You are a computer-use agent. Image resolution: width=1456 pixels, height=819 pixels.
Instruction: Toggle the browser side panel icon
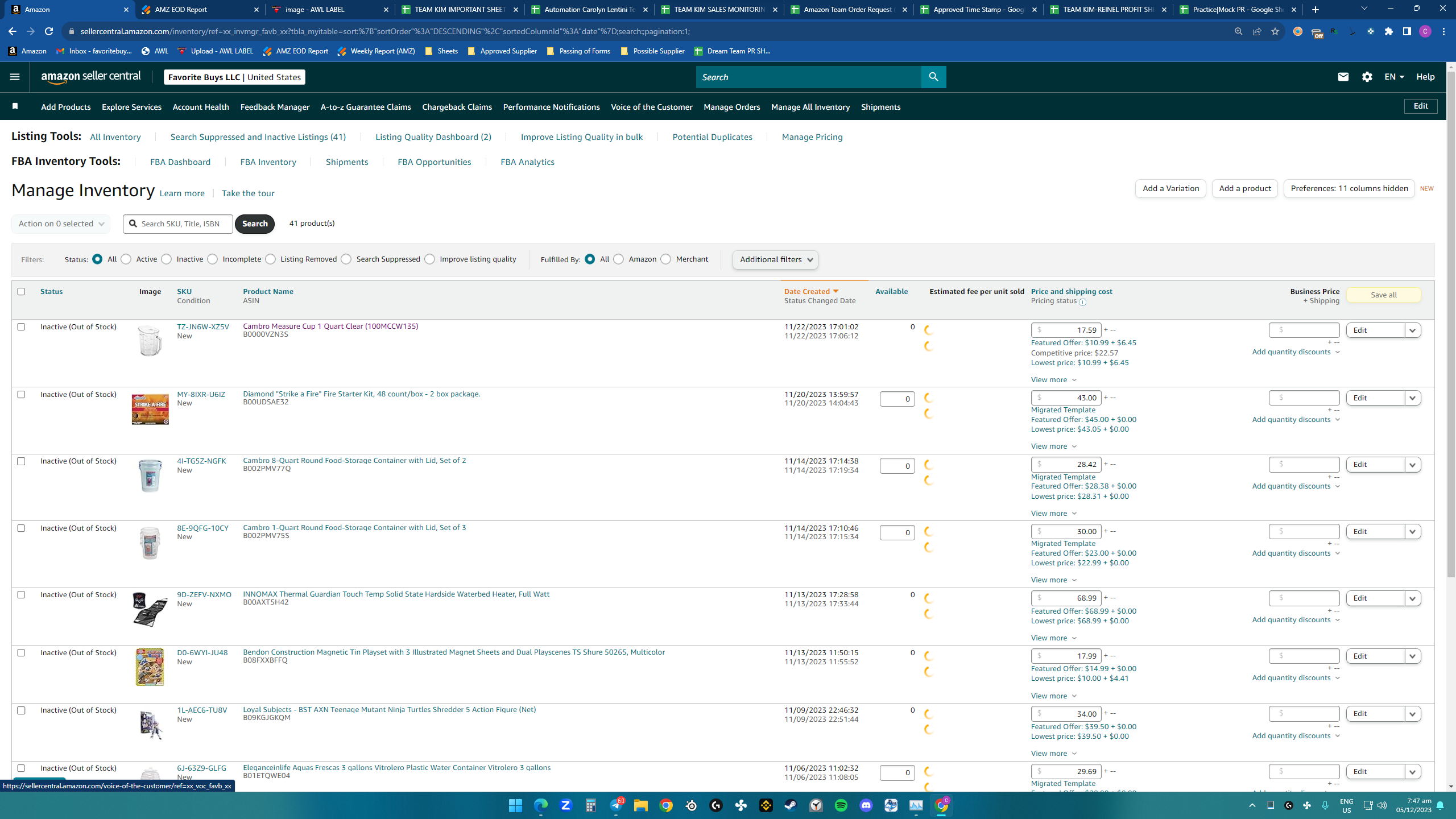1407,31
